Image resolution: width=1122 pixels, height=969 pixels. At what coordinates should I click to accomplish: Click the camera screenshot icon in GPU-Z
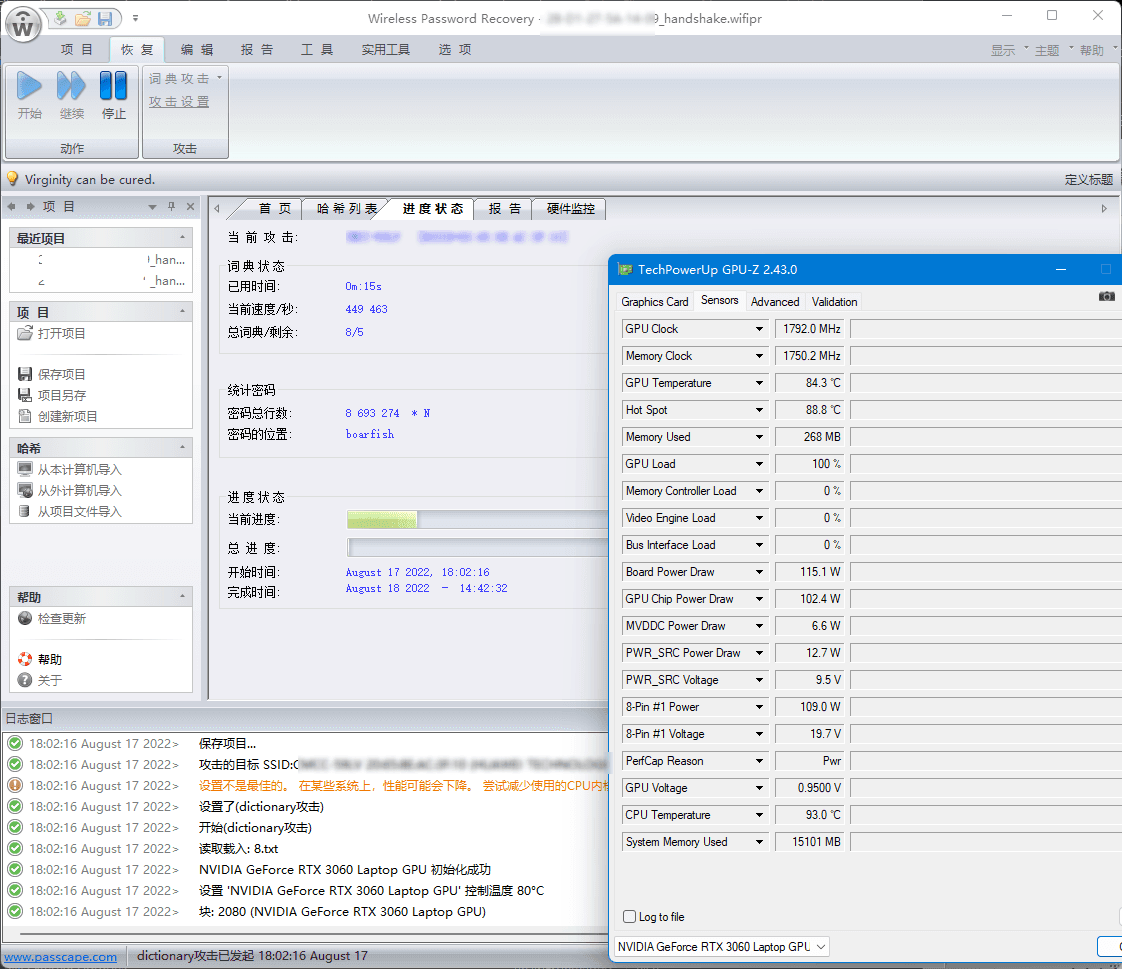[x=1106, y=296]
